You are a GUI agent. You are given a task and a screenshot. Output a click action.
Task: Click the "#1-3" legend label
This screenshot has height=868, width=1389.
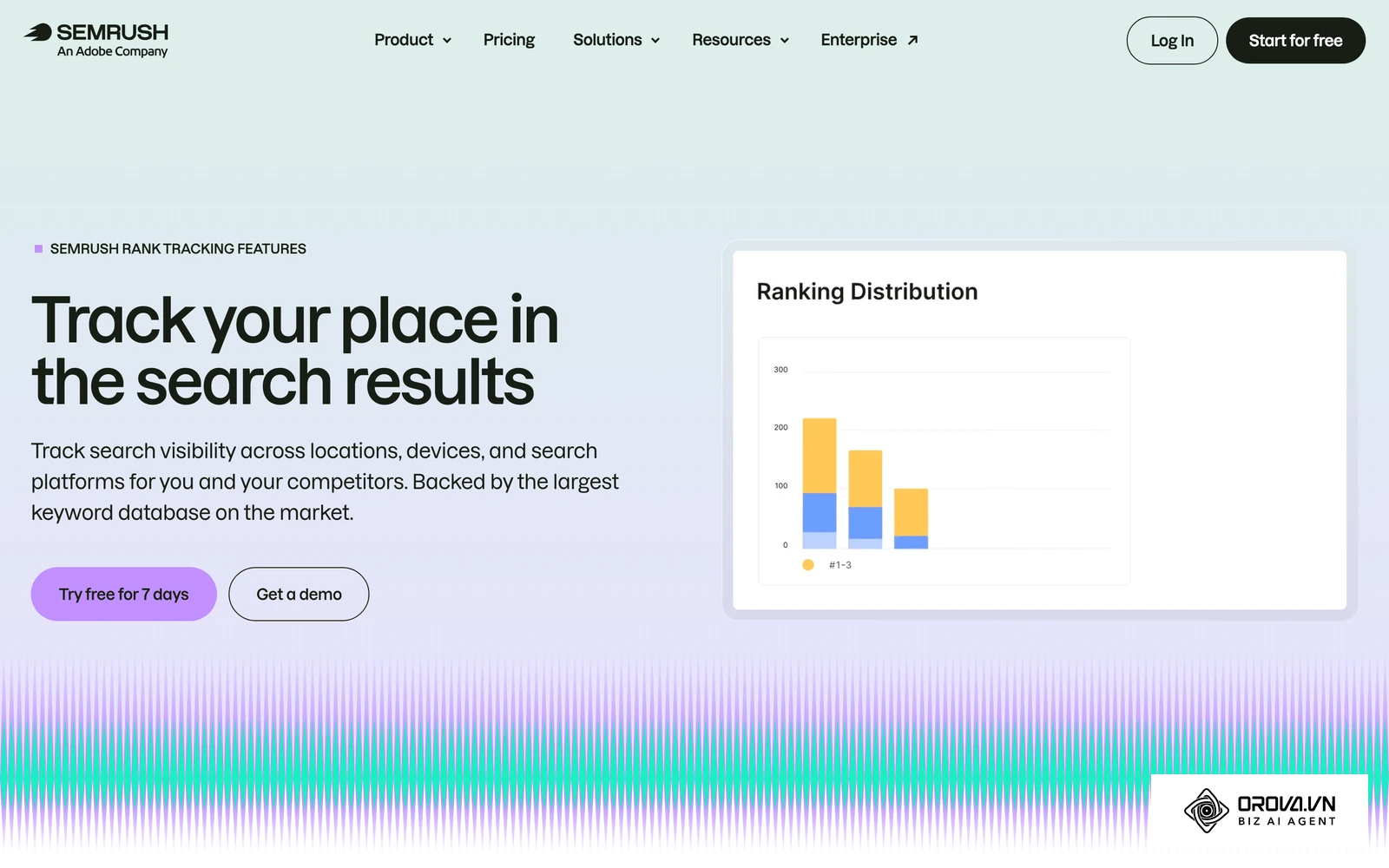coord(840,565)
